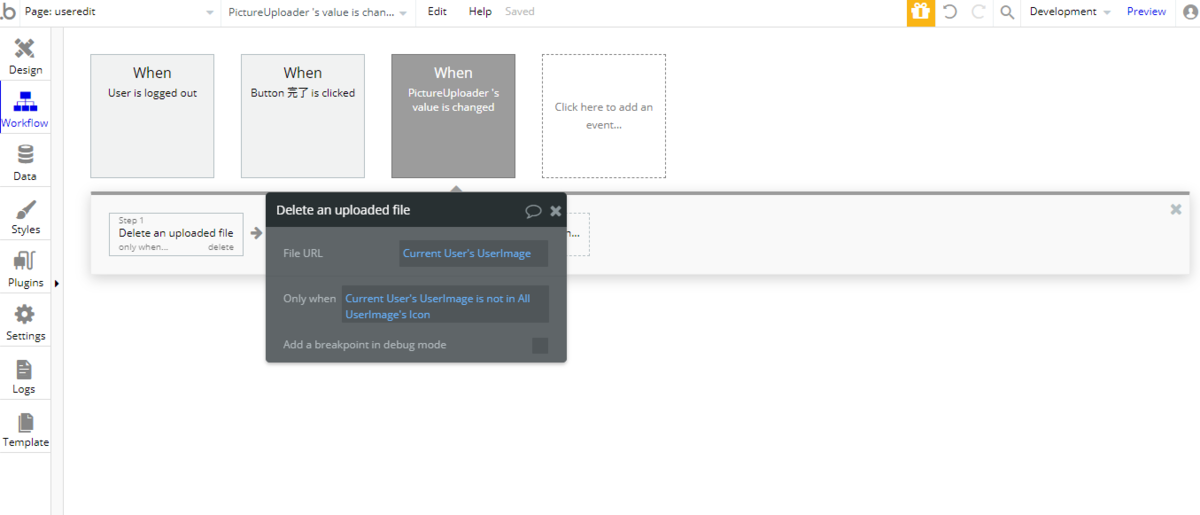1200x515 pixels.
Task: Open the comment bubble in action dialog
Action: (533, 211)
